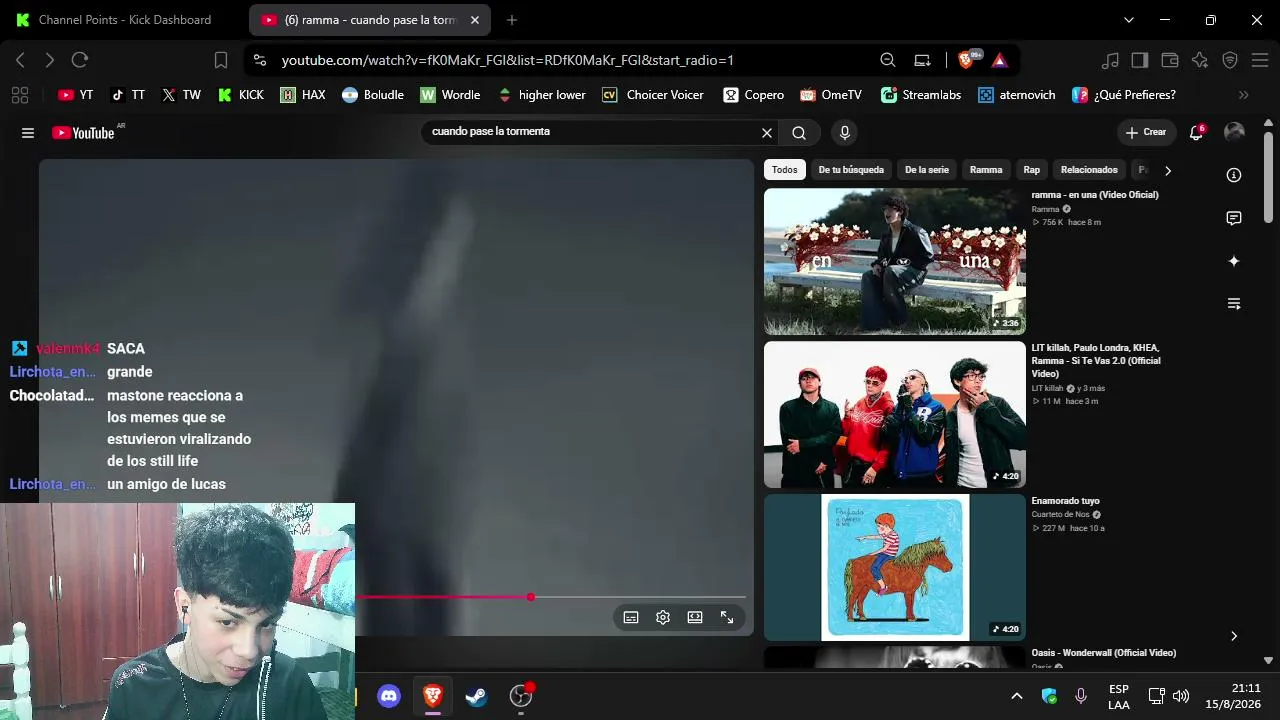This screenshot has width=1280, height=720.
Task: Open the YouTube guide hamburger menu
Action: [28, 133]
